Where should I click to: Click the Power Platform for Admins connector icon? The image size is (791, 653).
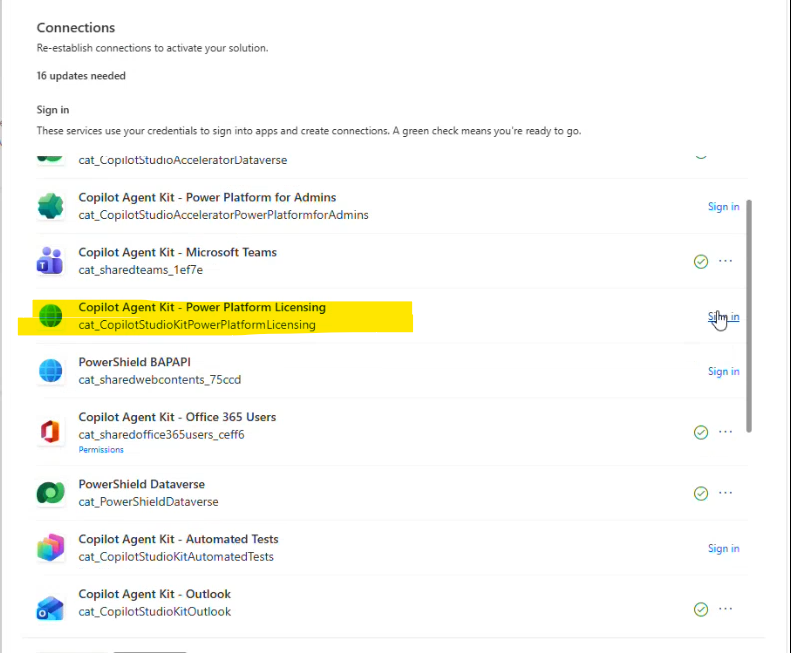tap(50, 206)
